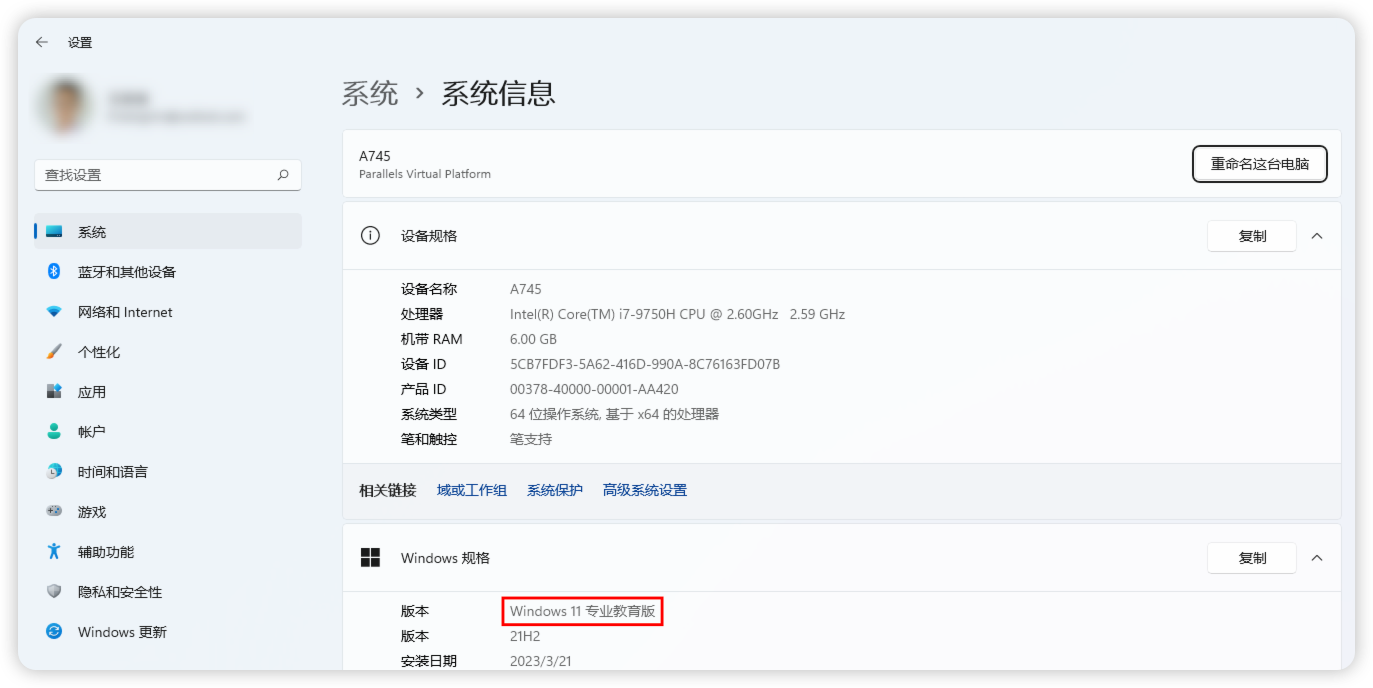Click the globe clock icon for 时间和语言
The height and width of the screenshot is (688, 1373).
point(54,472)
